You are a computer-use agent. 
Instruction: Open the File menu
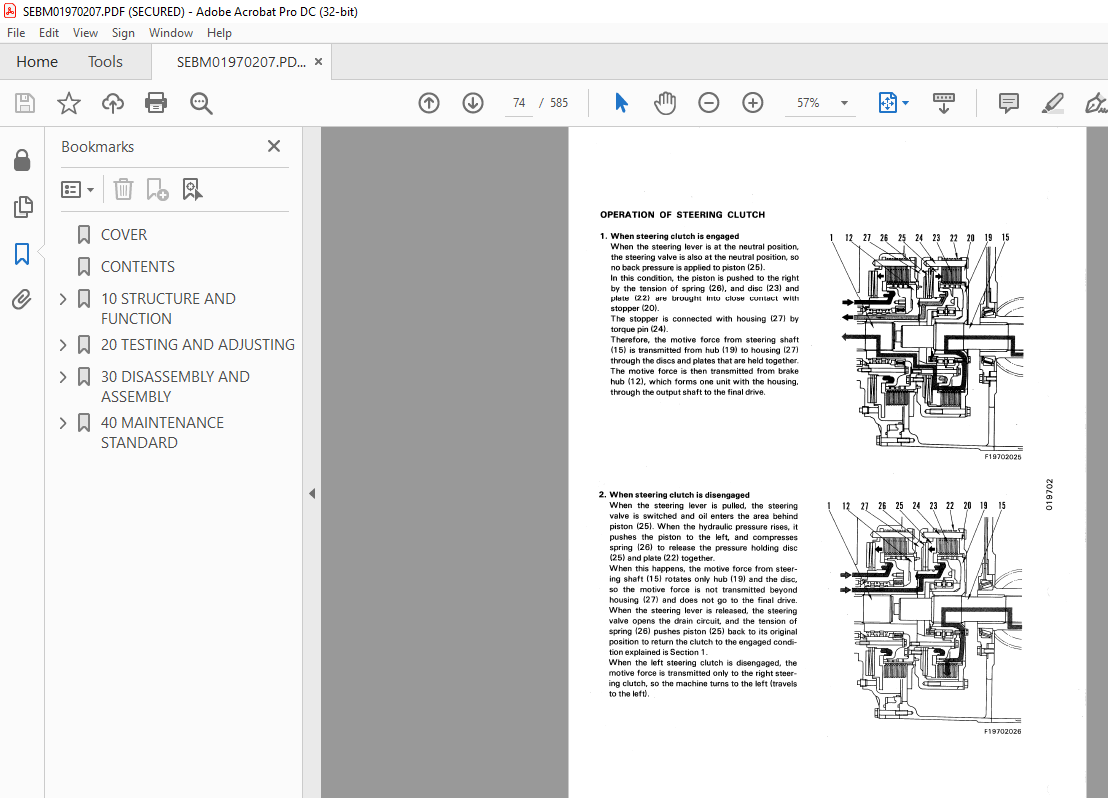click(16, 33)
